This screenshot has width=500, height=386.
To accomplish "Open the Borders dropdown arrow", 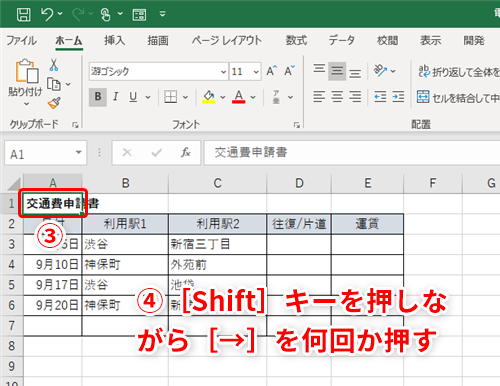I will pos(185,97).
